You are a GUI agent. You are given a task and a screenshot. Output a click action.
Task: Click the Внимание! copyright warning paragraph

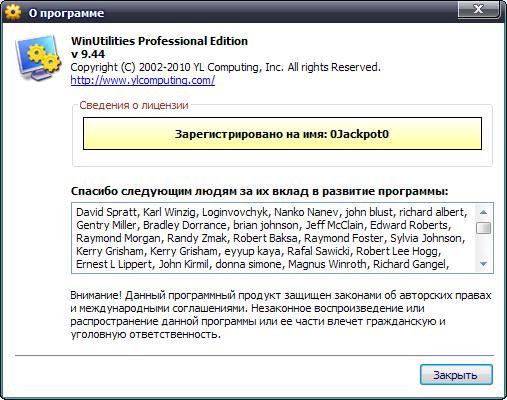click(x=281, y=315)
